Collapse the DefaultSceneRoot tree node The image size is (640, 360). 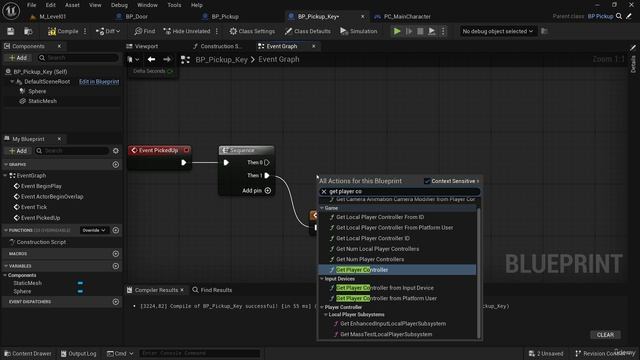tap(12, 82)
